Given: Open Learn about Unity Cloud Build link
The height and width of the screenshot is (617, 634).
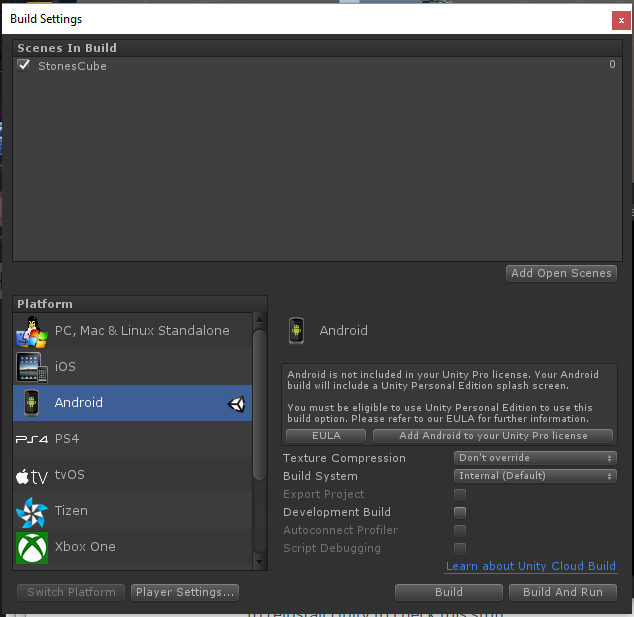Looking at the screenshot, I should click(x=531, y=566).
